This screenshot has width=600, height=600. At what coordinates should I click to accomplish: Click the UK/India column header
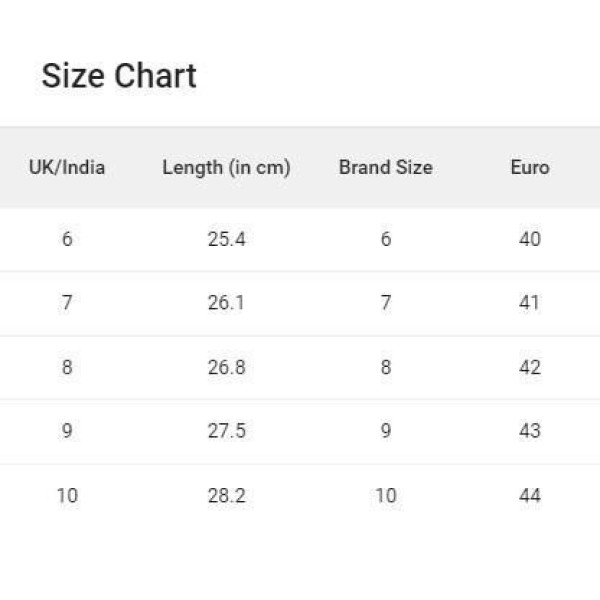point(67,167)
